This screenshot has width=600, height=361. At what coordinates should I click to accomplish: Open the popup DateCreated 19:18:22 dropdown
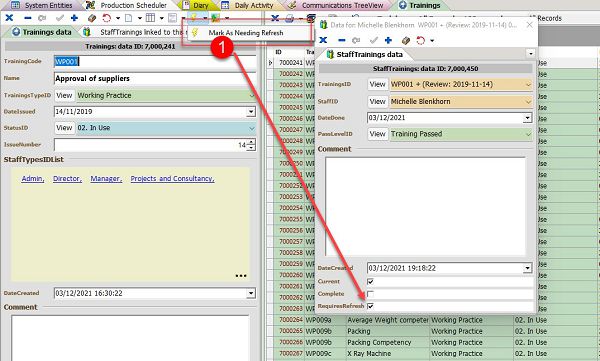pyautogui.click(x=528, y=268)
